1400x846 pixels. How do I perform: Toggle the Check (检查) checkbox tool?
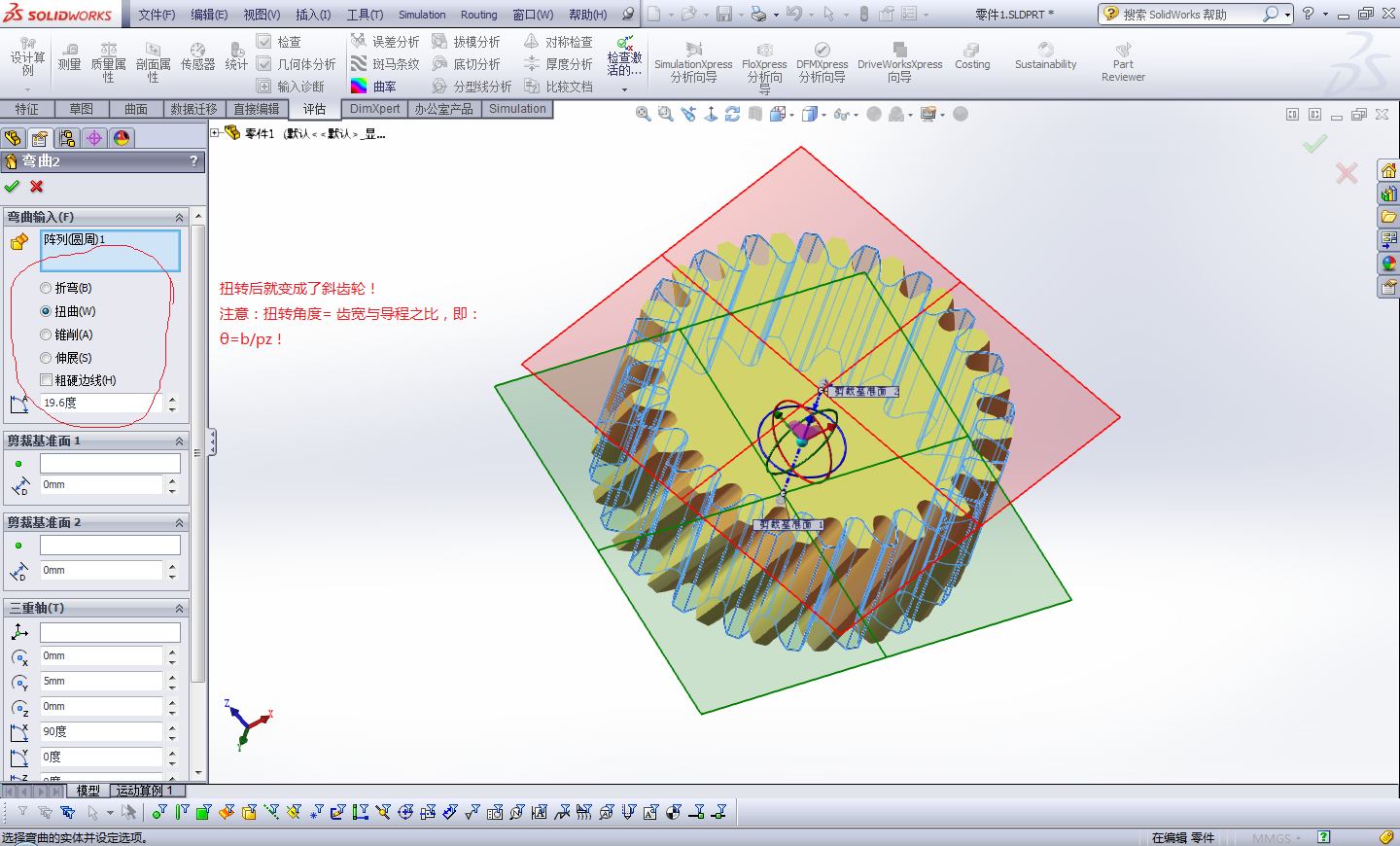[x=279, y=42]
